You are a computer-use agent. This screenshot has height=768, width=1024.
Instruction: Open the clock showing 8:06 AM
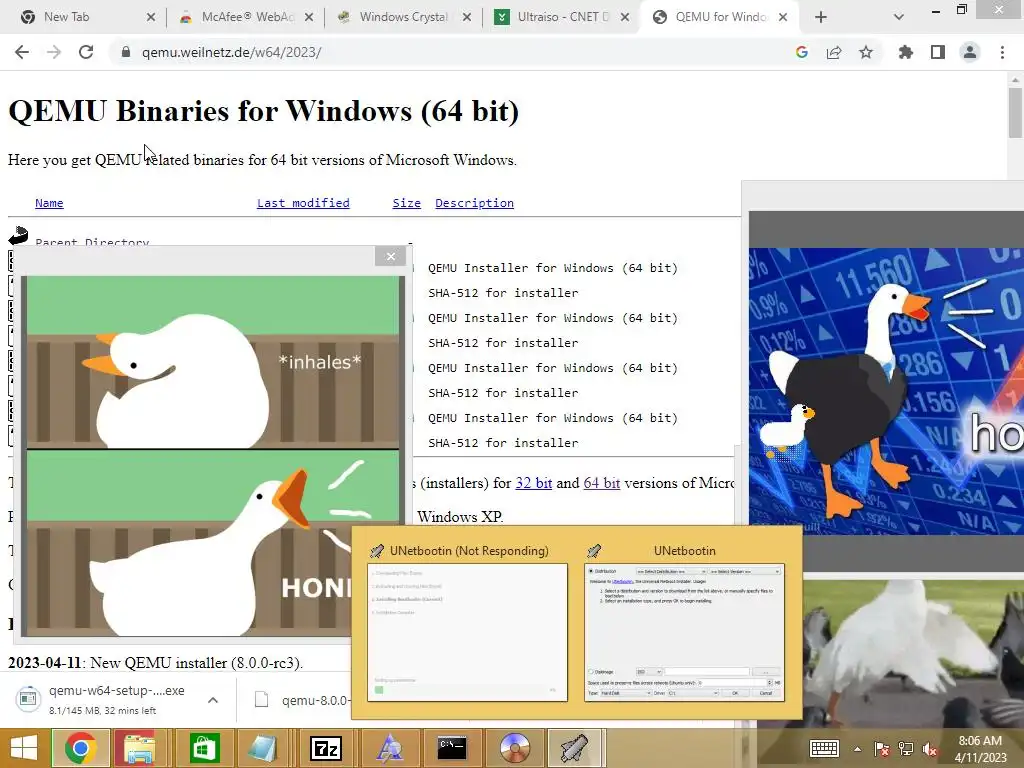[x=980, y=748]
